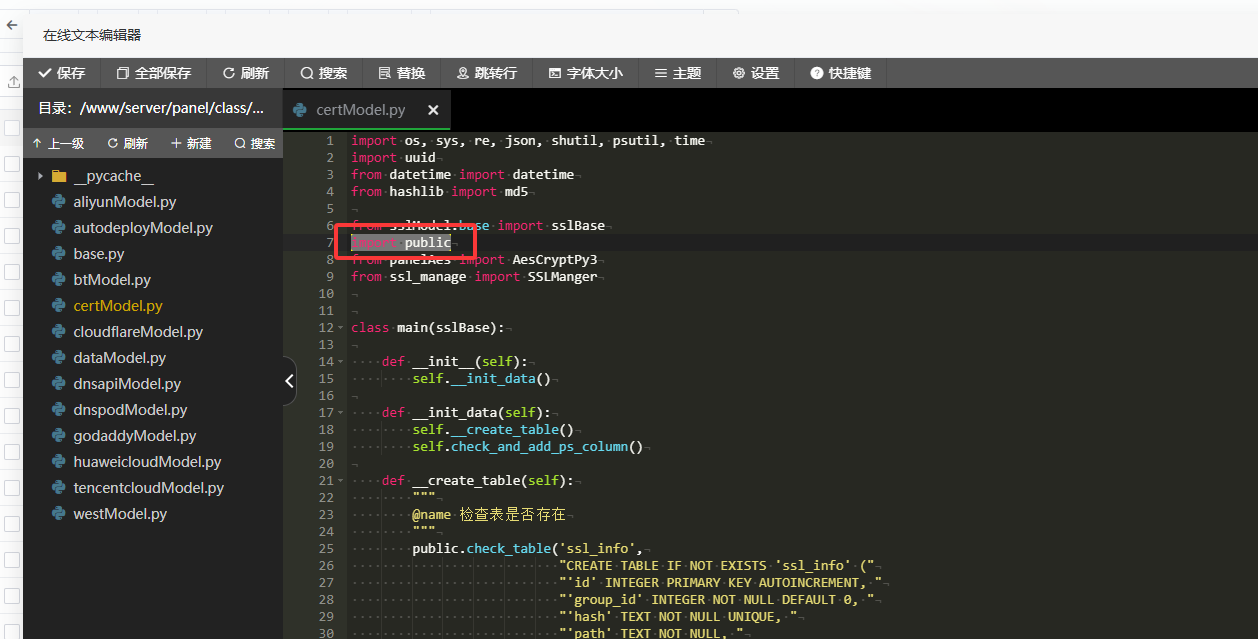The width and height of the screenshot is (1258, 639).
Task: Open aliyunModel.py in file tree
Action: tap(124, 202)
